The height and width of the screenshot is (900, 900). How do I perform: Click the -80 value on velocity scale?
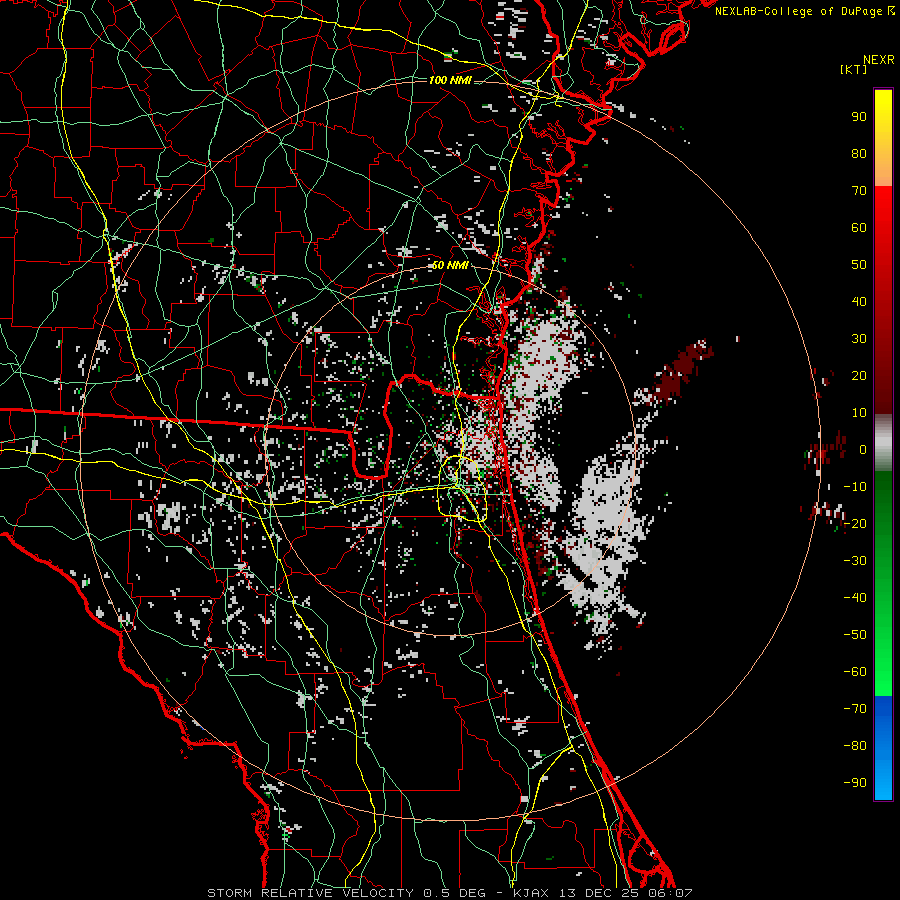click(x=855, y=746)
